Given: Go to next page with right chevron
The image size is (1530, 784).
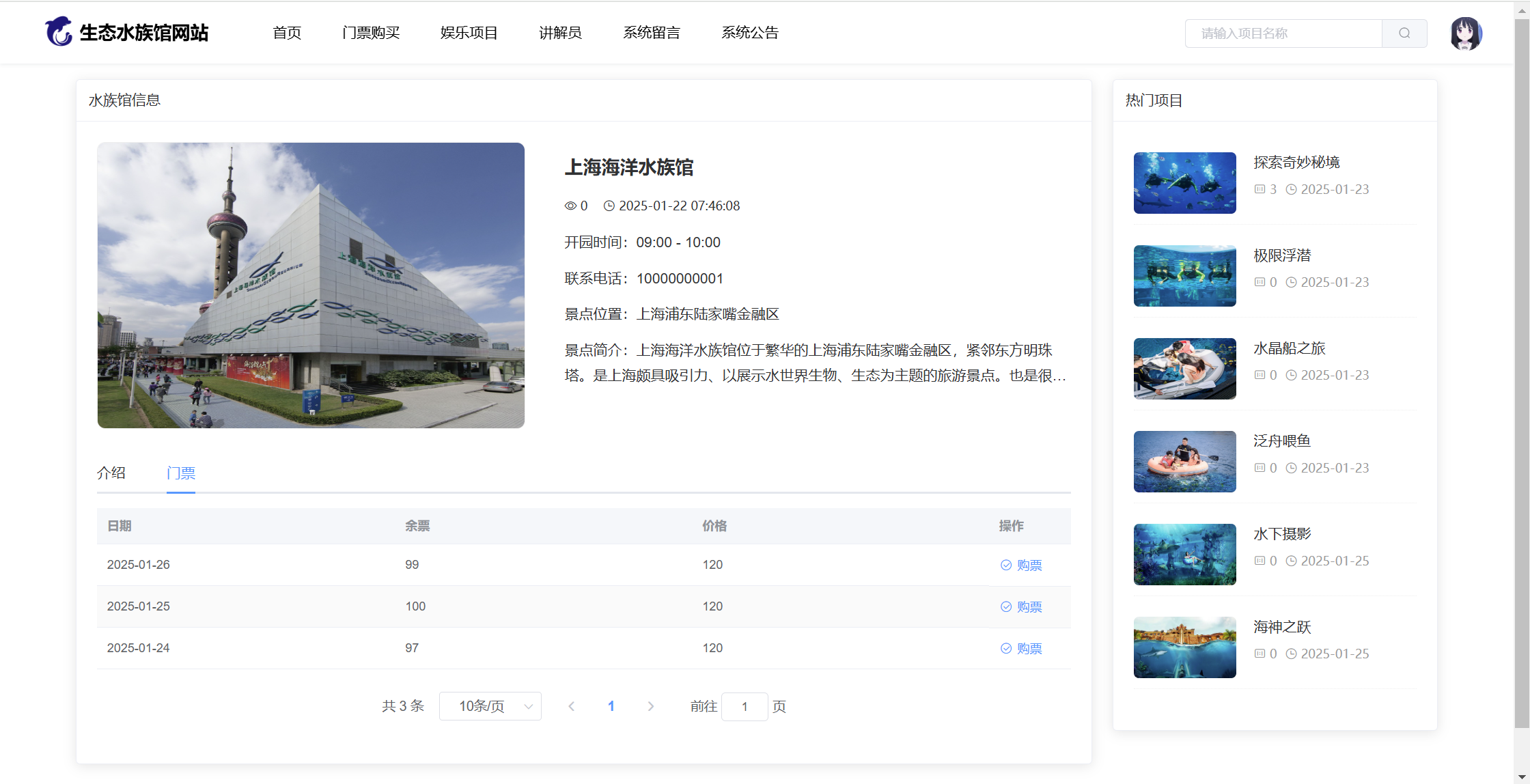Looking at the screenshot, I should coord(650,706).
